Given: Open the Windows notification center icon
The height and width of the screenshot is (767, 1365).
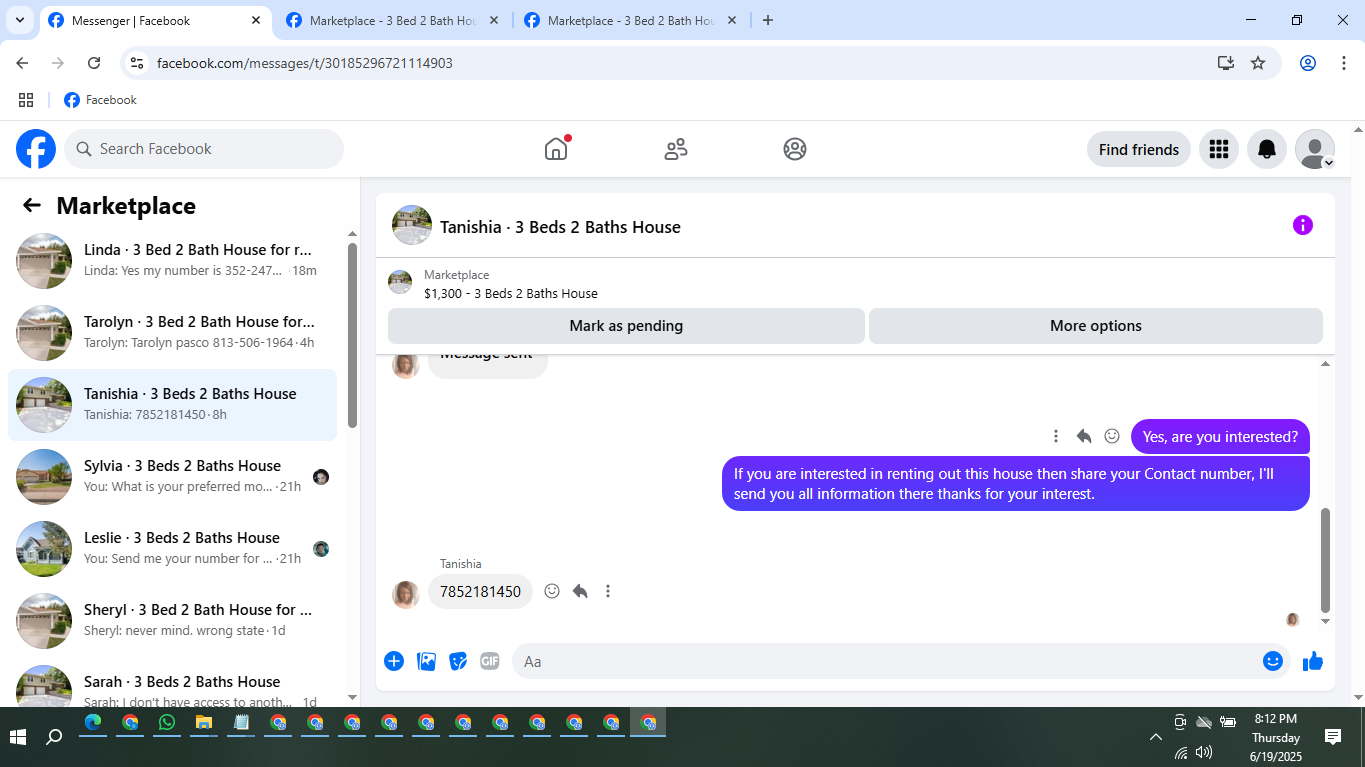Looking at the screenshot, I should (1333, 737).
